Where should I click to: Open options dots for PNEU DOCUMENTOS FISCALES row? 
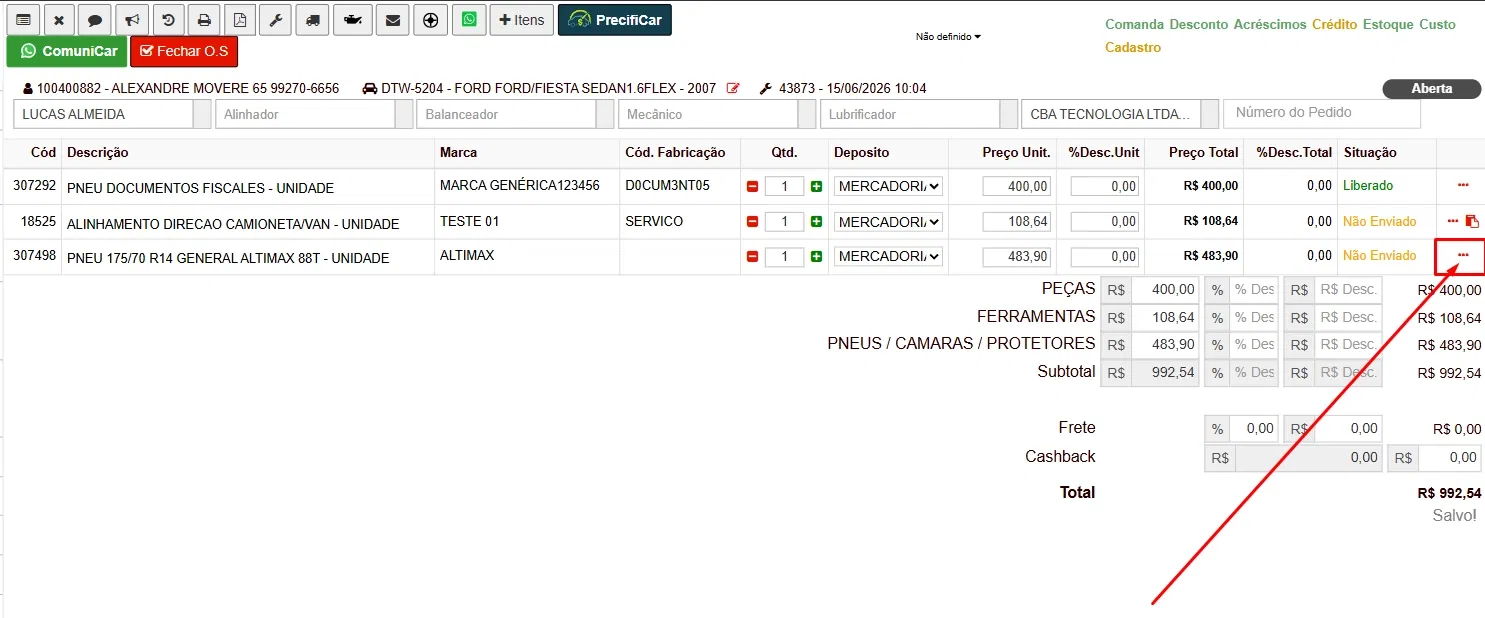1463,185
